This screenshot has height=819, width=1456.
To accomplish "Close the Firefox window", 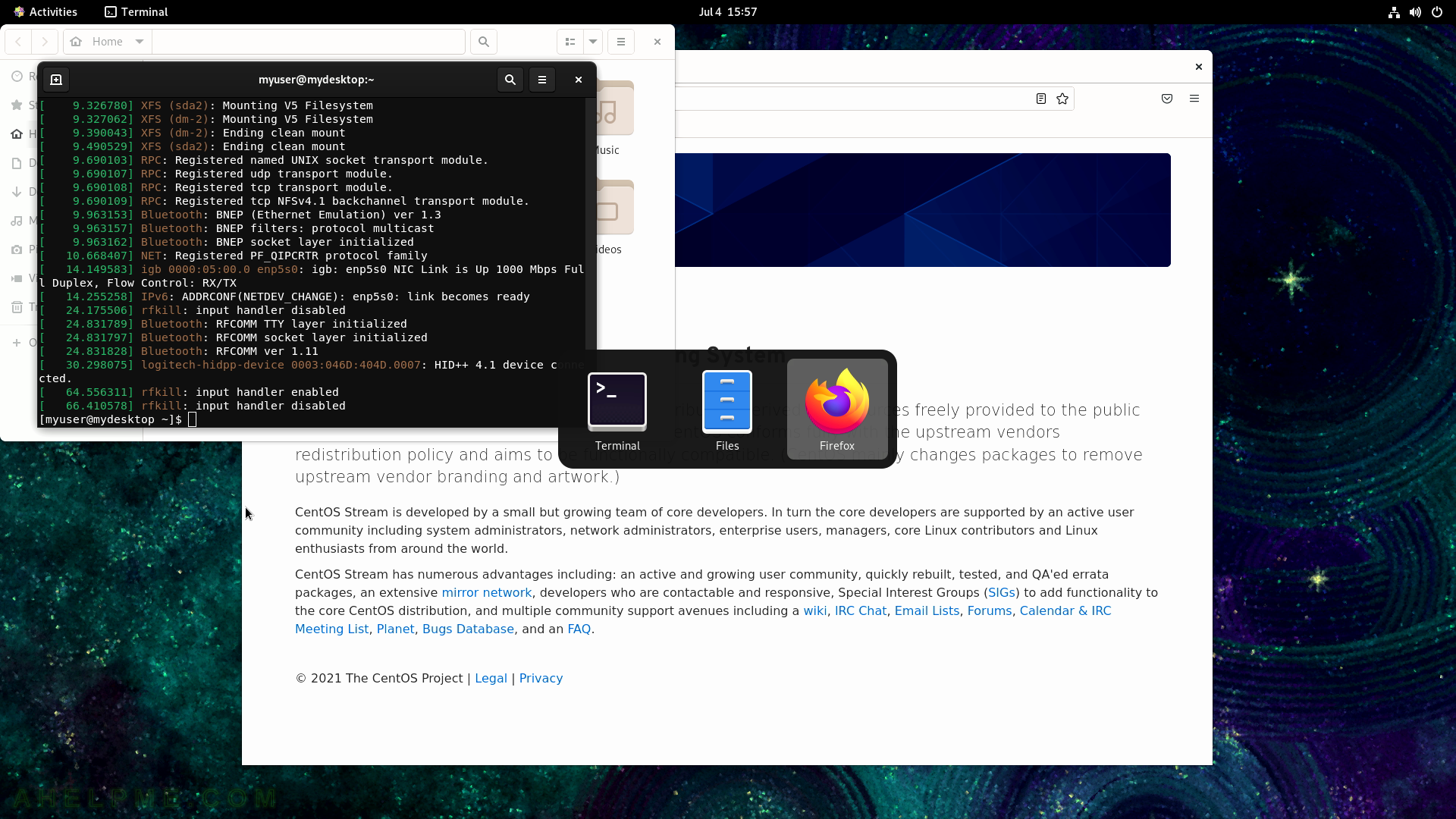I will click(1199, 67).
